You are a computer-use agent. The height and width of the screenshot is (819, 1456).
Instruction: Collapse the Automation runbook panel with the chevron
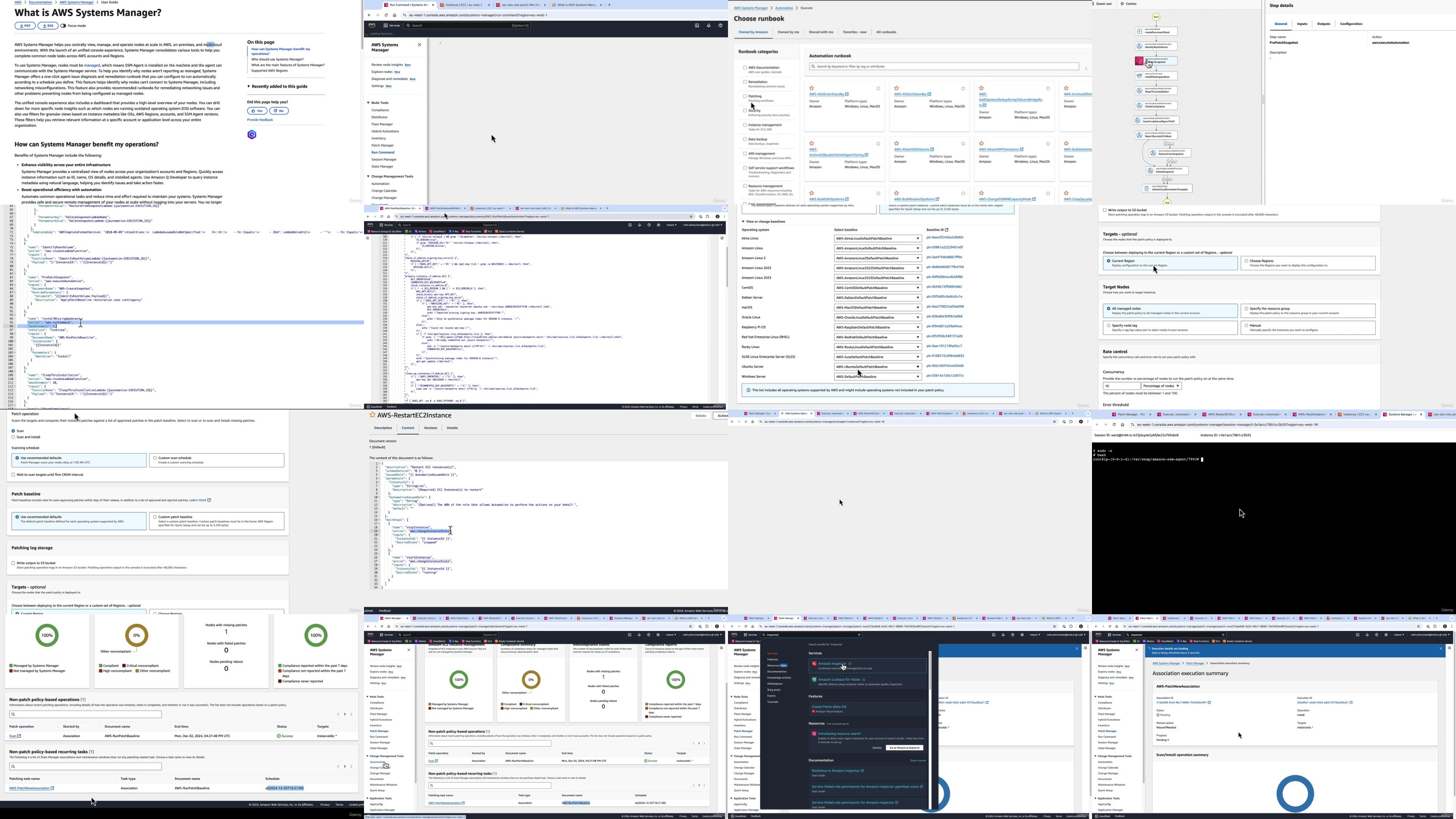coord(1086,69)
